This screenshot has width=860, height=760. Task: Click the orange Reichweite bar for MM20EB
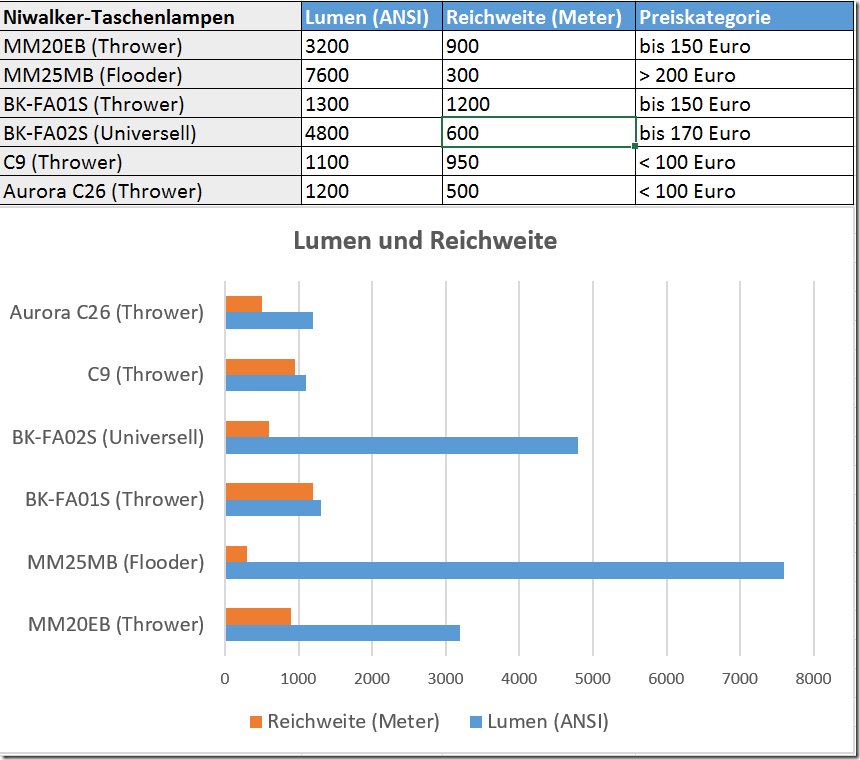[258, 616]
